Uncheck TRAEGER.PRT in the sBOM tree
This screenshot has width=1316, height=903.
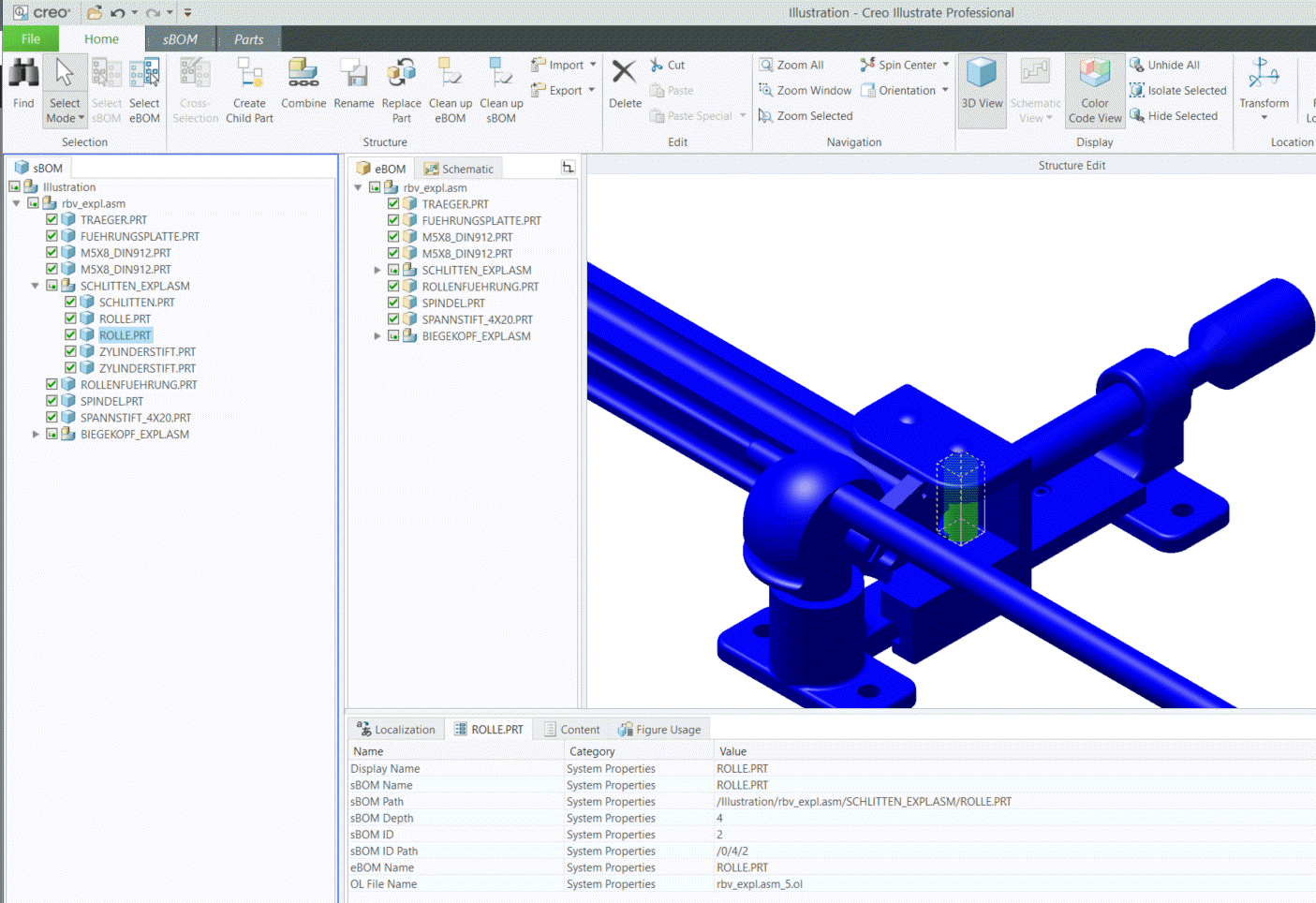point(52,219)
